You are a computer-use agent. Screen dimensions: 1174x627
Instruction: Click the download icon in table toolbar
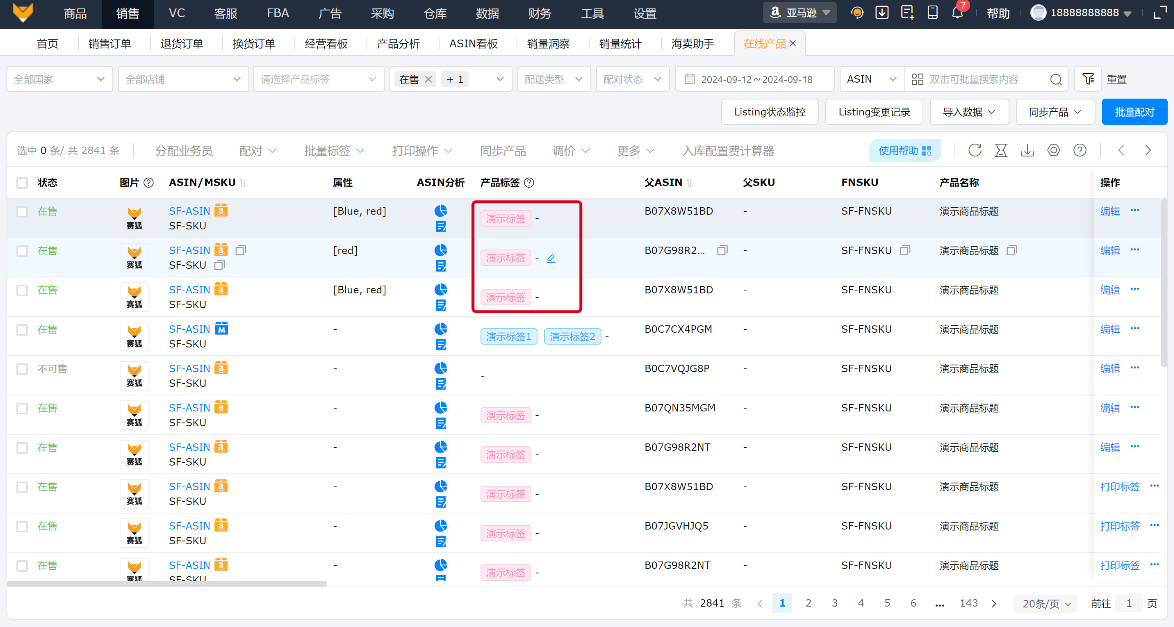point(1027,150)
